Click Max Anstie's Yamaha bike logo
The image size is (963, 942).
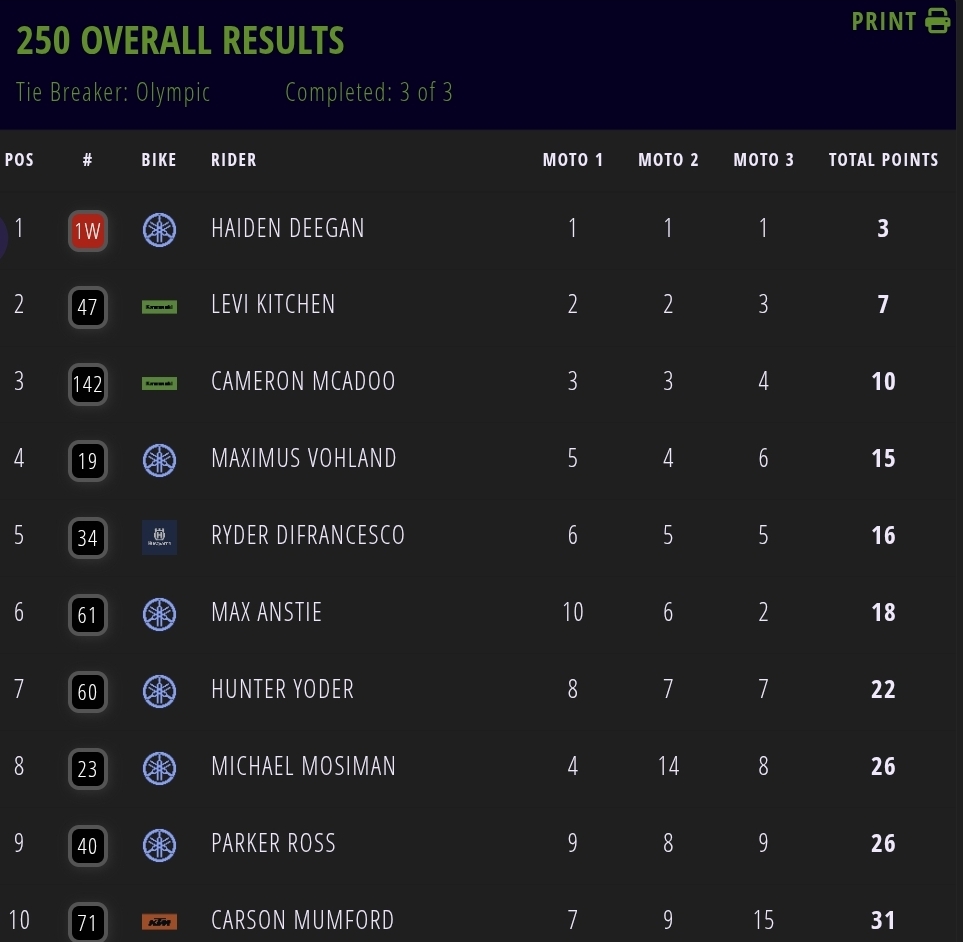coord(159,613)
